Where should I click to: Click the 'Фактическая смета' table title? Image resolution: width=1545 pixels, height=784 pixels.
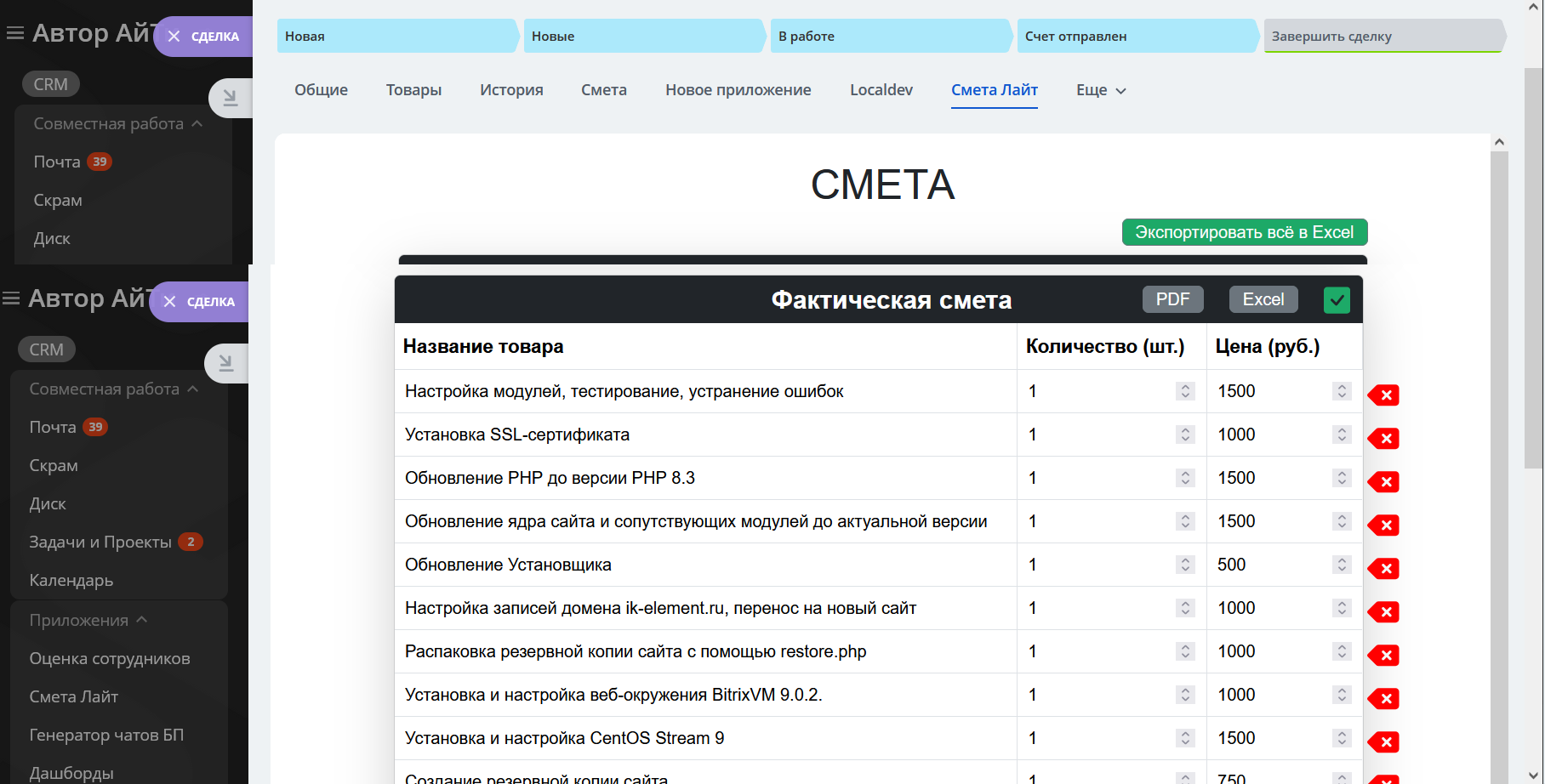click(891, 299)
